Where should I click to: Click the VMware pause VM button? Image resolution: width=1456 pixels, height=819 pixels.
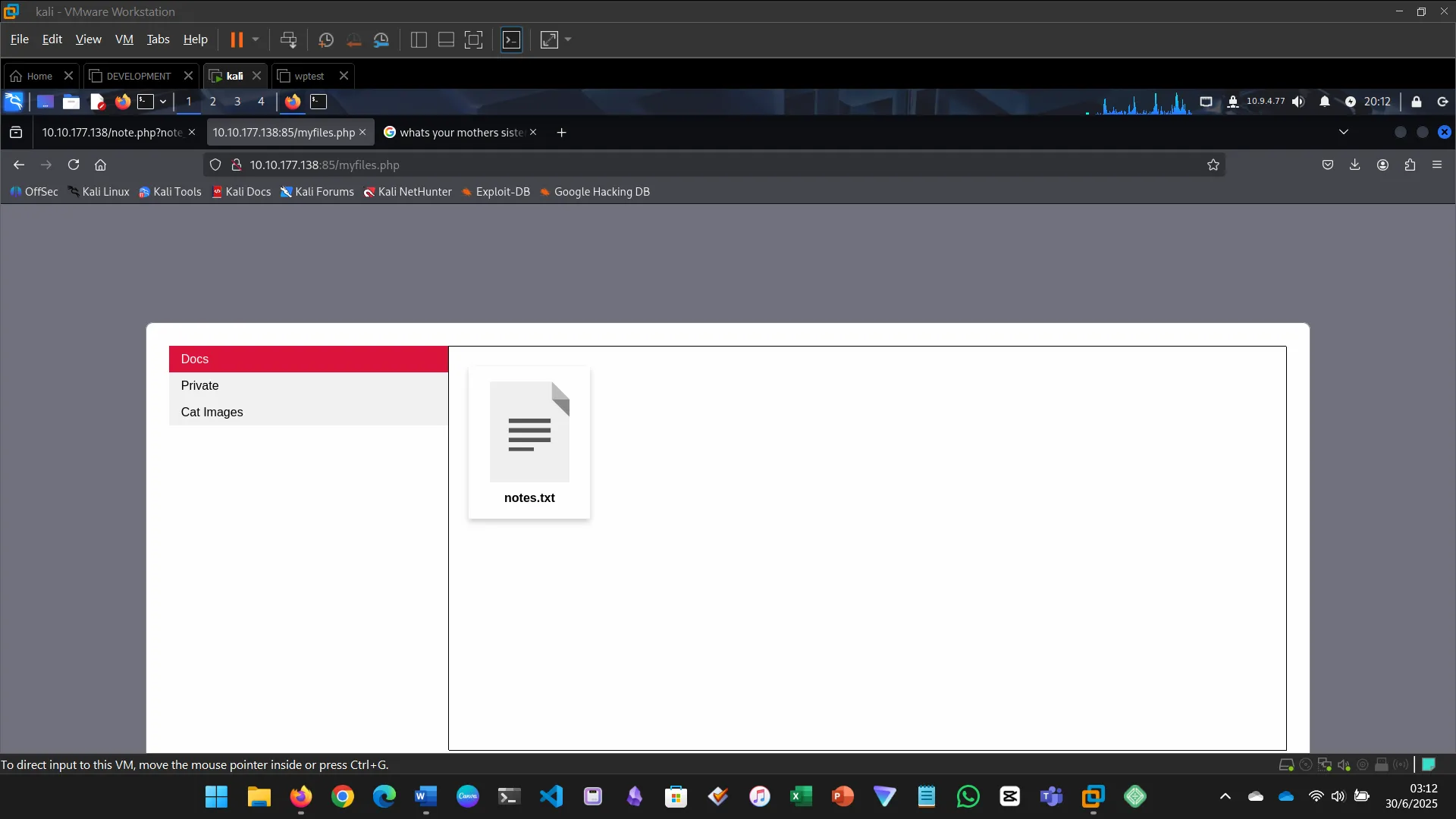tap(237, 39)
